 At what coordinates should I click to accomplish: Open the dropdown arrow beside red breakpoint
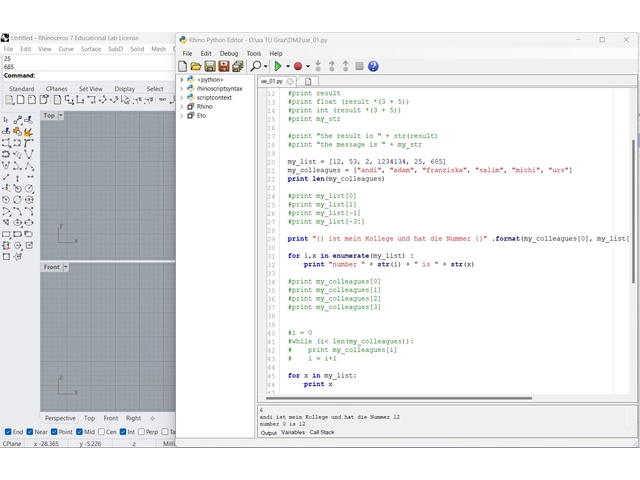(308, 66)
